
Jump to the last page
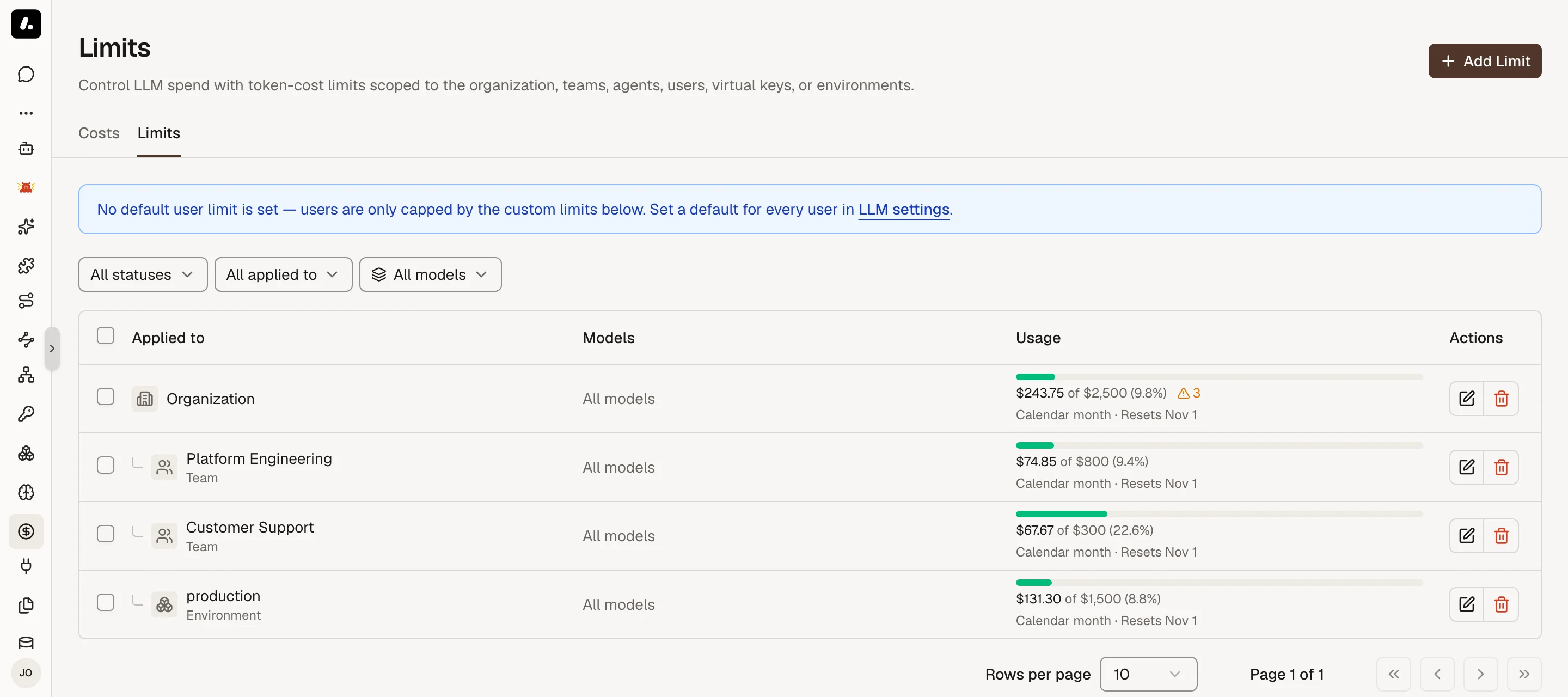pos(1524,675)
